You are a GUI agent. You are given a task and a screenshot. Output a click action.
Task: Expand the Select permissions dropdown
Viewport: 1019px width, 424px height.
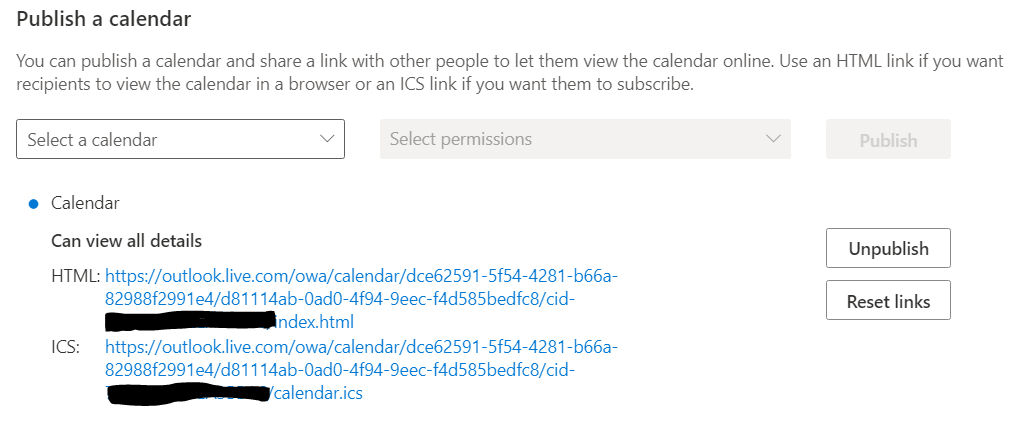pyautogui.click(x=585, y=139)
